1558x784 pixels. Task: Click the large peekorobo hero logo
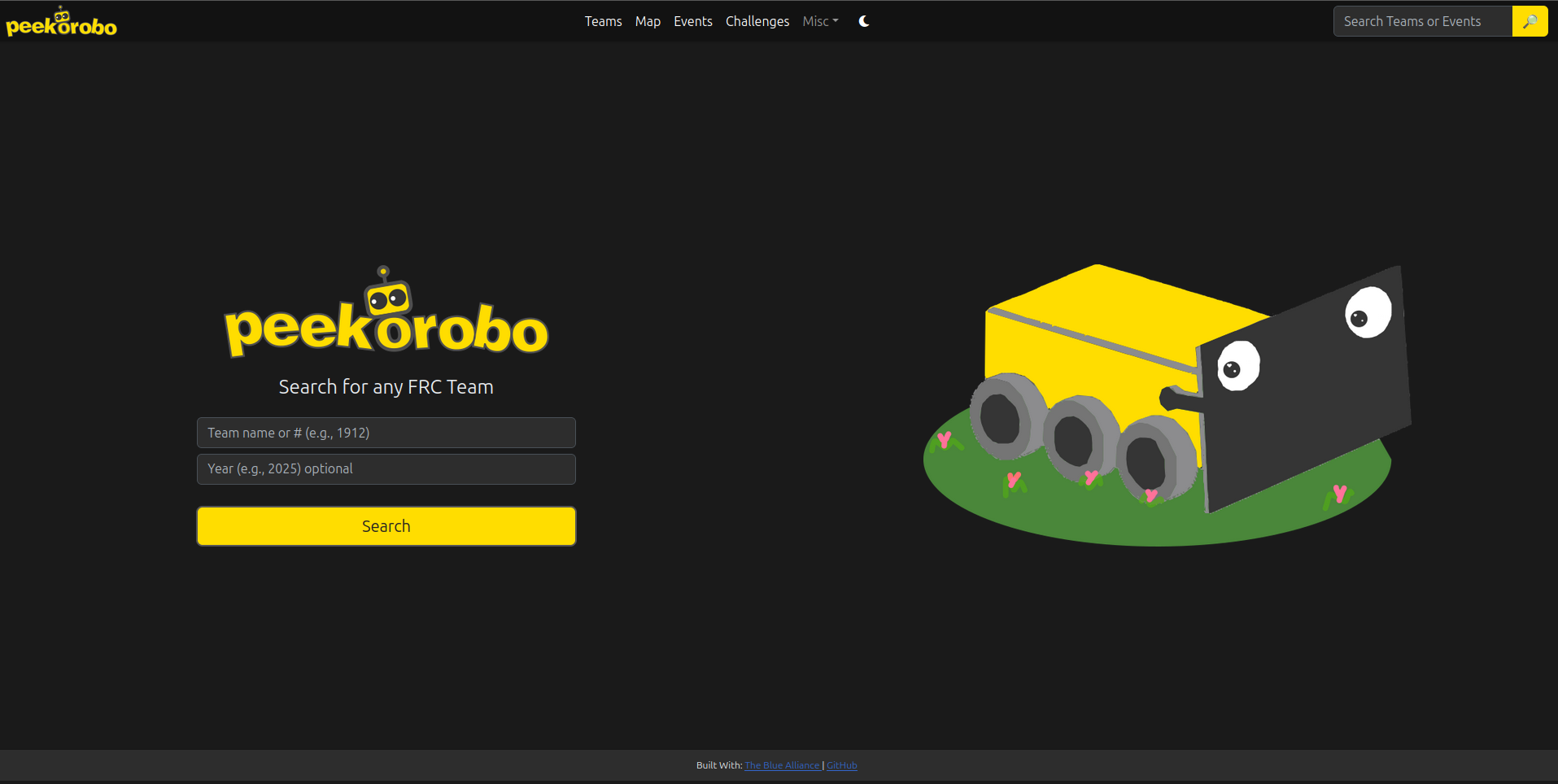click(386, 312)
